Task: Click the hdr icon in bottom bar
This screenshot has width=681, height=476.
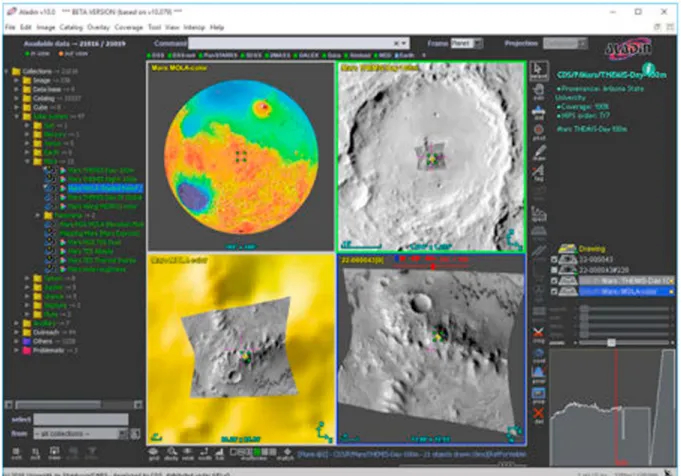Action: [220, 454]
